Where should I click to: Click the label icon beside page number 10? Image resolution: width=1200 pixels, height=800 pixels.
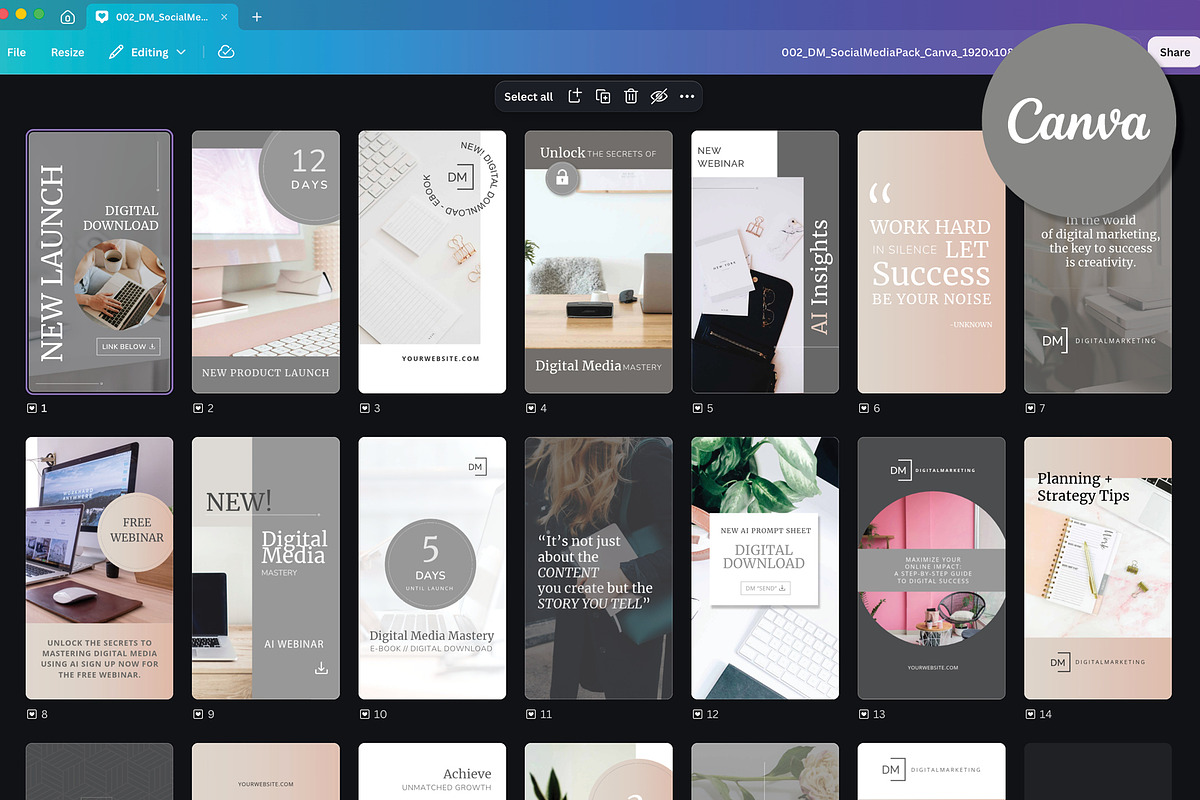(x=365, y=714)
